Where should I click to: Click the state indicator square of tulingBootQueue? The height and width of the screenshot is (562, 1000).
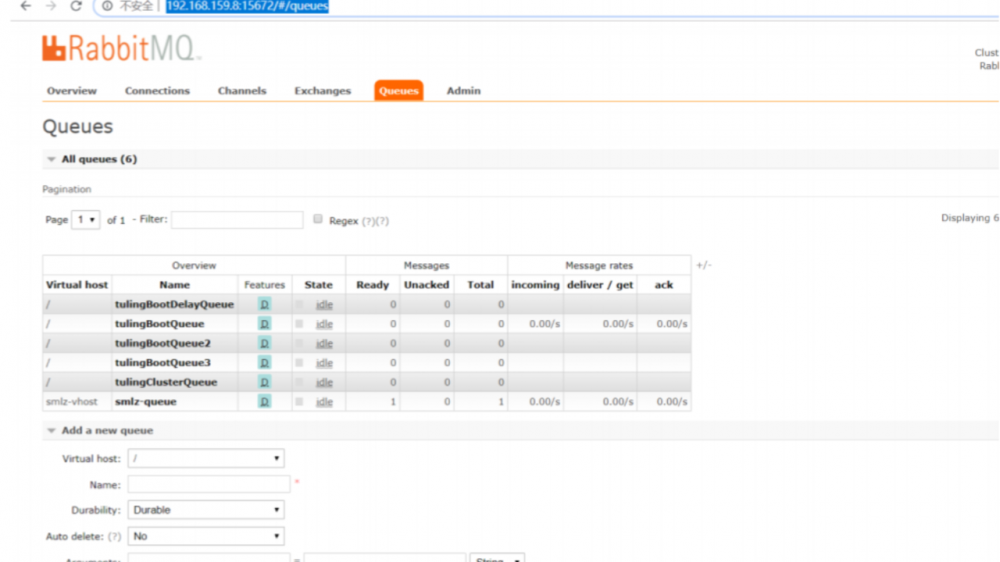tap(299, 324)
